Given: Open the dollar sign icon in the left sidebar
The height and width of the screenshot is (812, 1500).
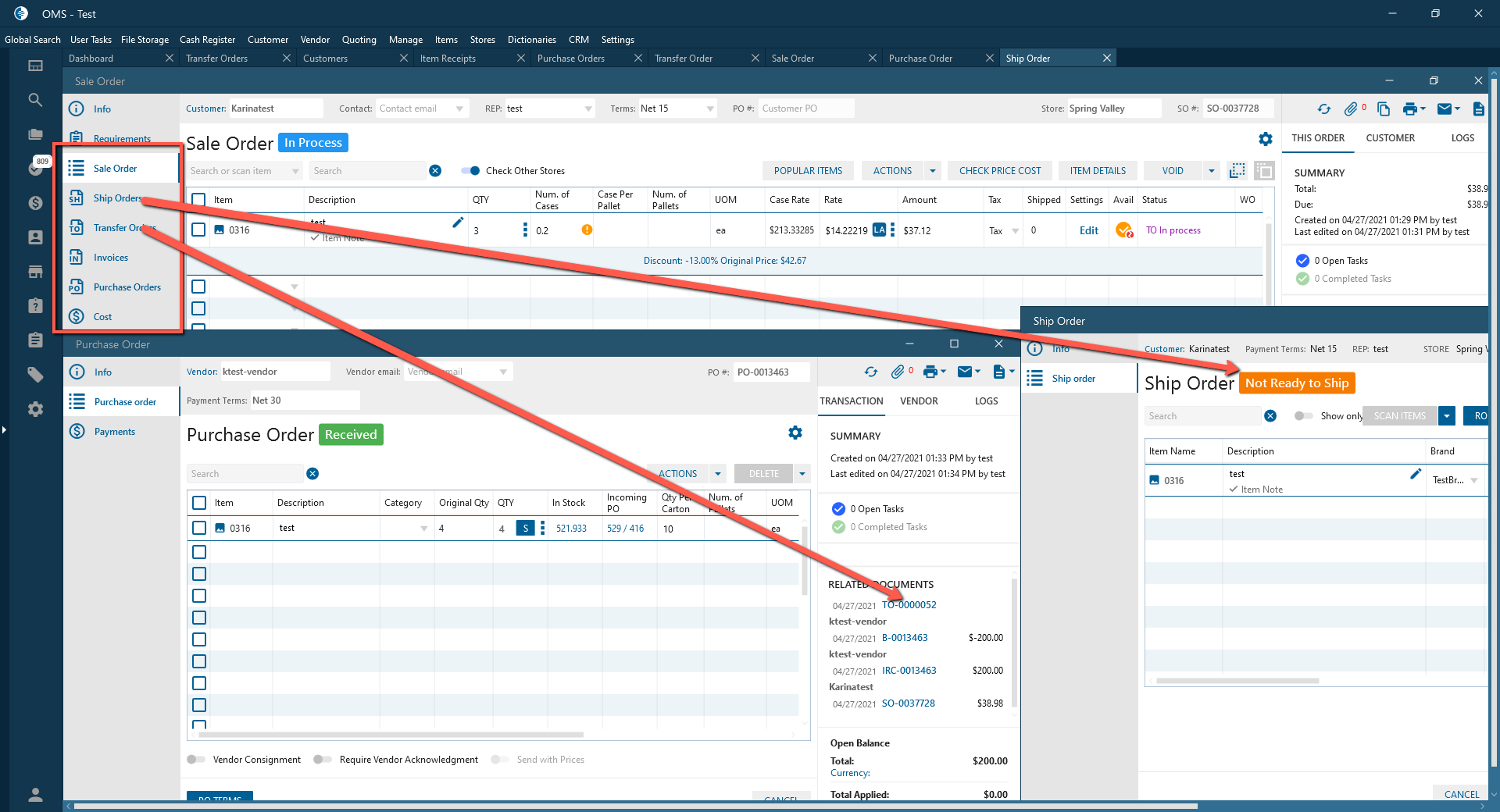Looking at the screenshot, I should (x=35, y=203).
